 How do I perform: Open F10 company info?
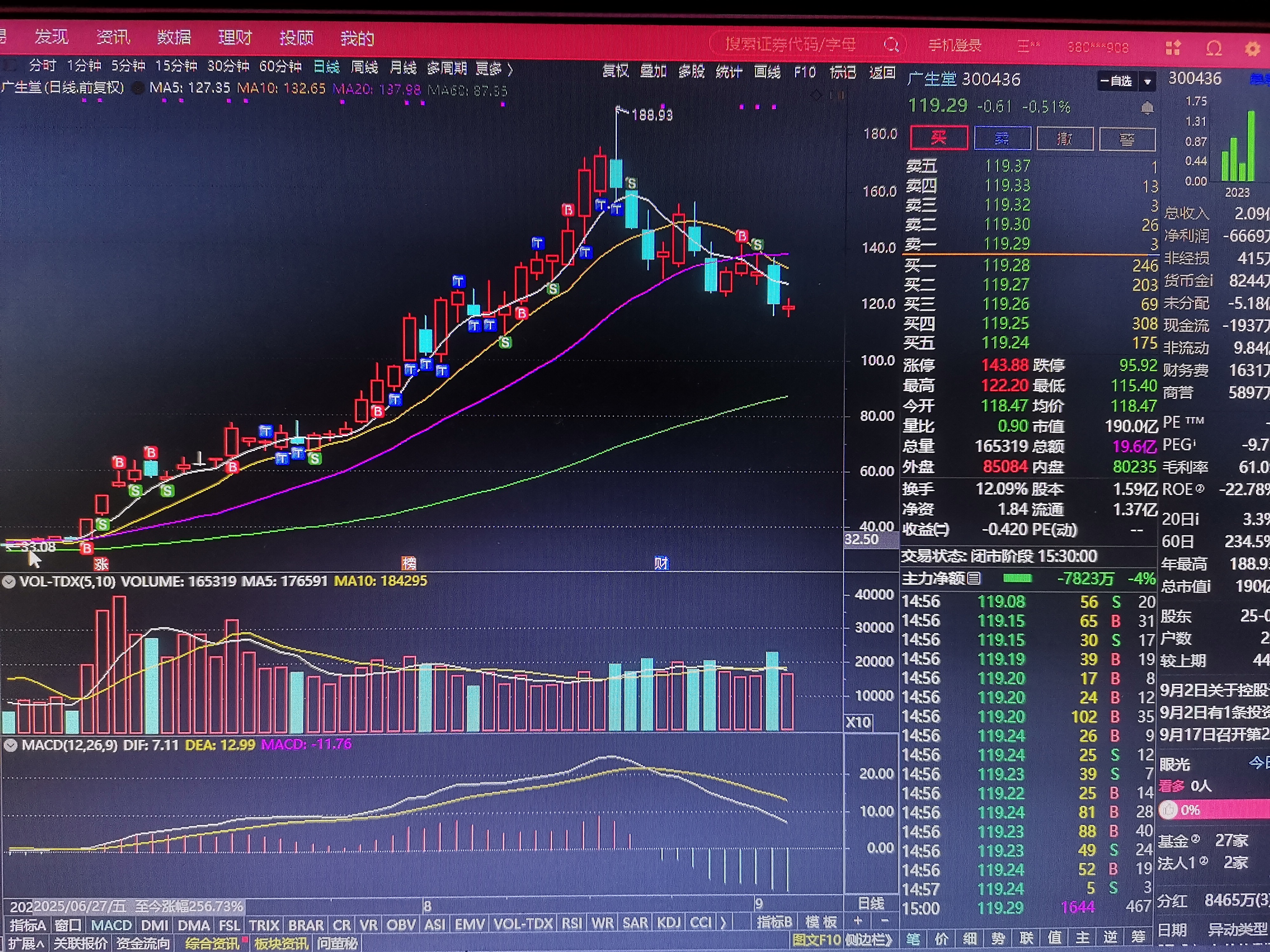(x=804, y=72)
